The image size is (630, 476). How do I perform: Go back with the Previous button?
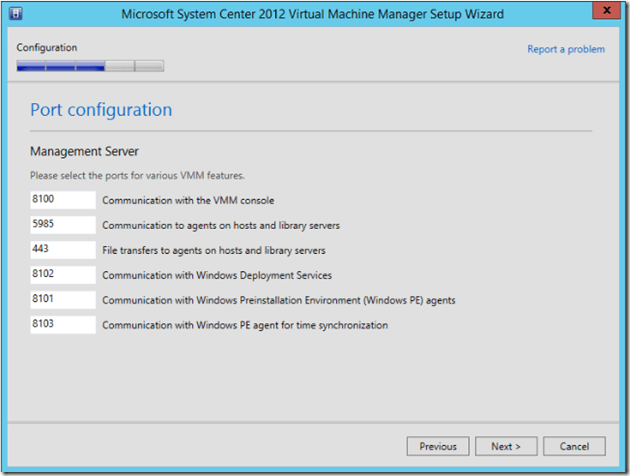coord(437,446)
